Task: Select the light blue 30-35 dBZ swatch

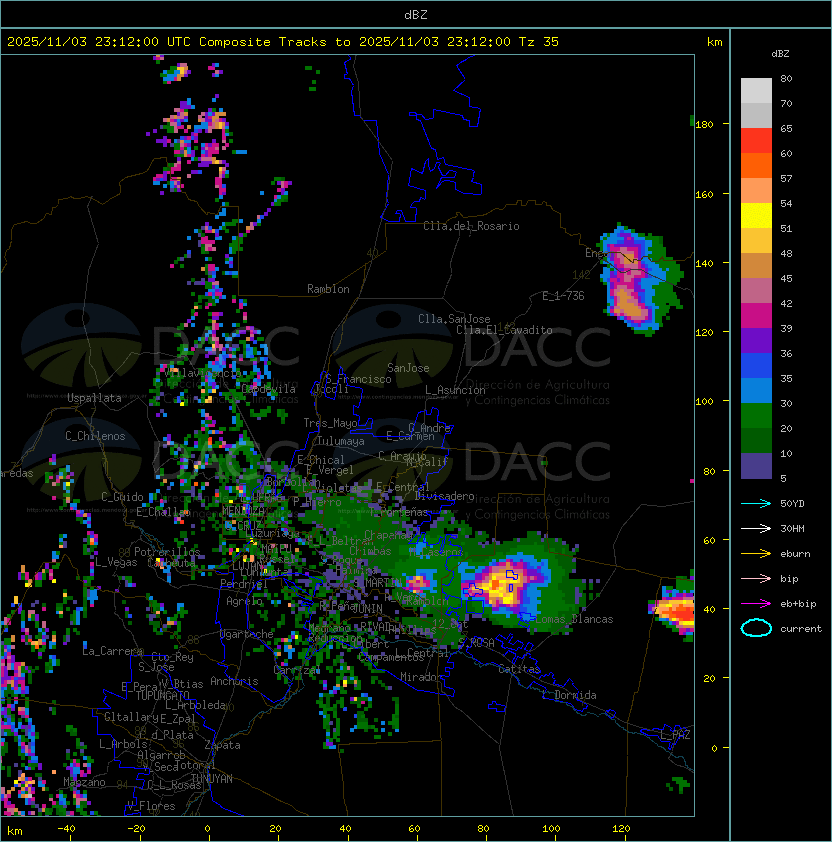Action: [x=756, y=390]
